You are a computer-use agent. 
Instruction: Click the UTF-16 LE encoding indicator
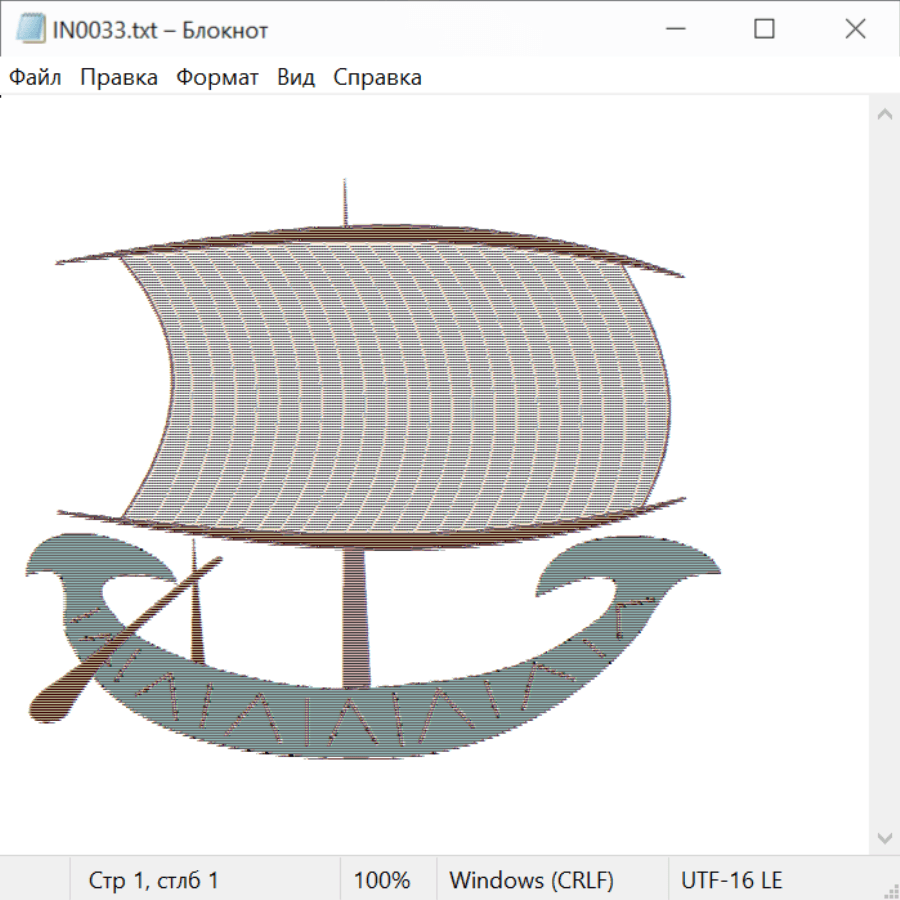tap(731, 880)
